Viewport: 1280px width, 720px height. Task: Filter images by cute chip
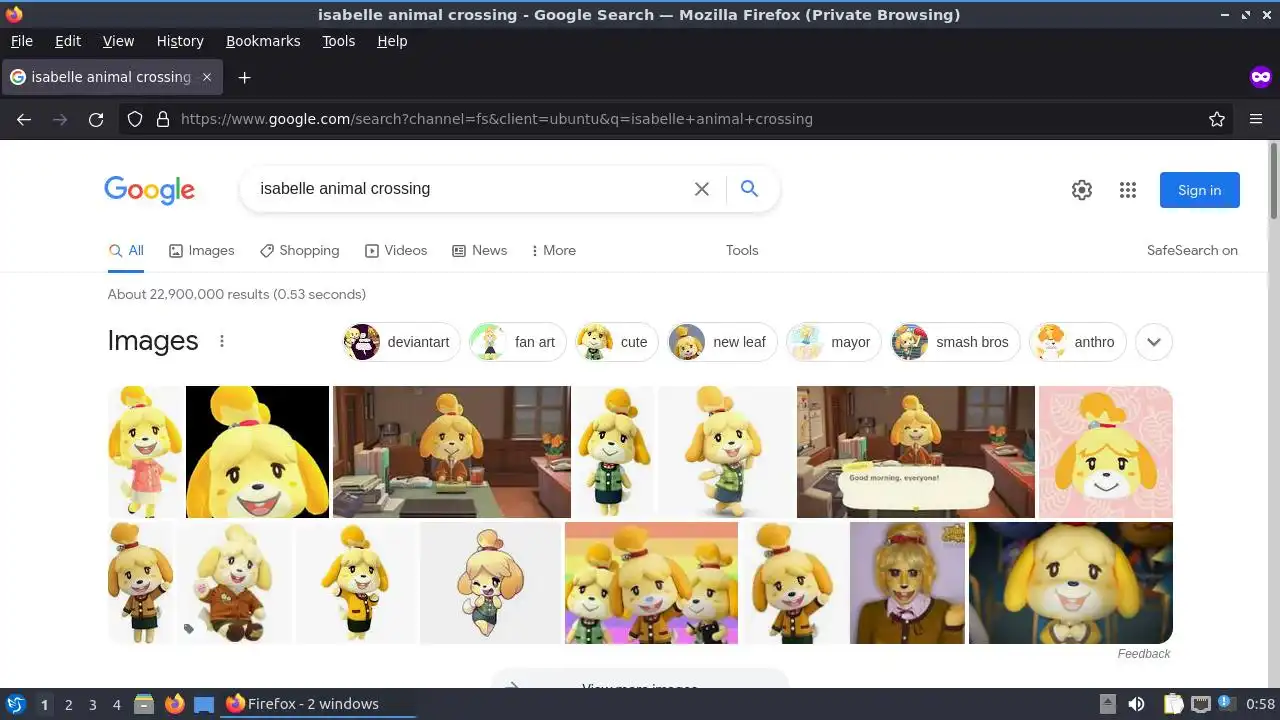point(617,342)
